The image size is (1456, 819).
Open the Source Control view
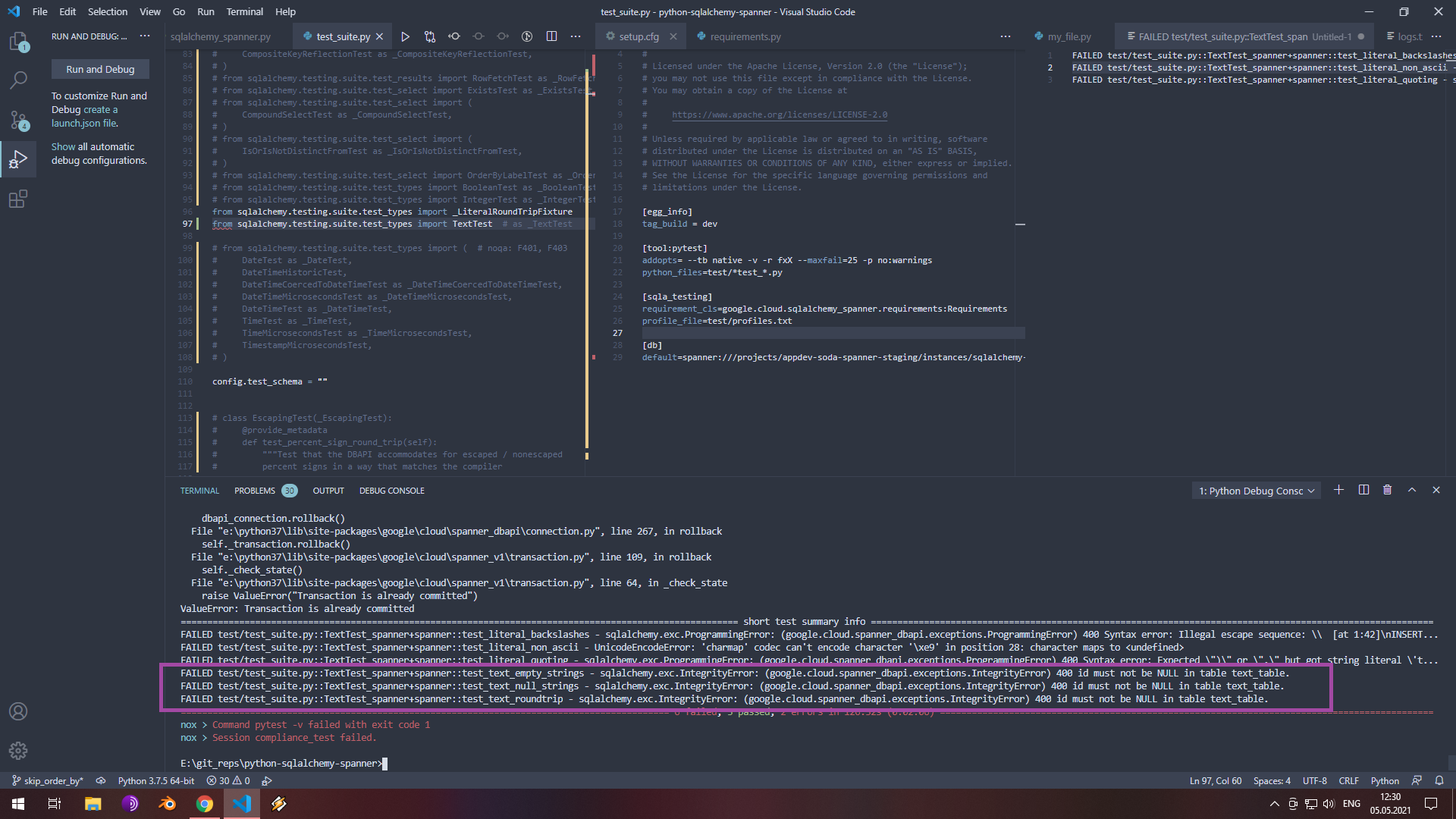pyautogui.click(x=18, y=120)
